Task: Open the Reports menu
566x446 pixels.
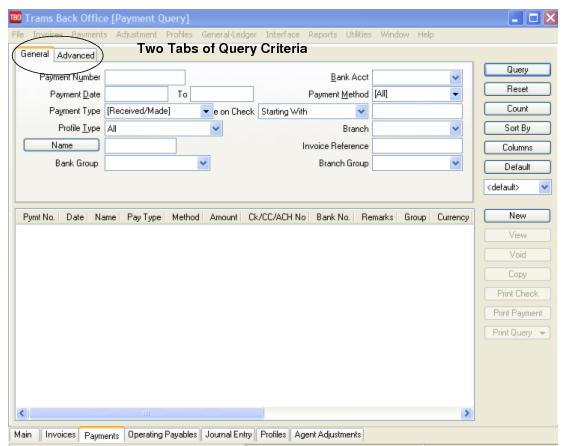Action: 322,35
